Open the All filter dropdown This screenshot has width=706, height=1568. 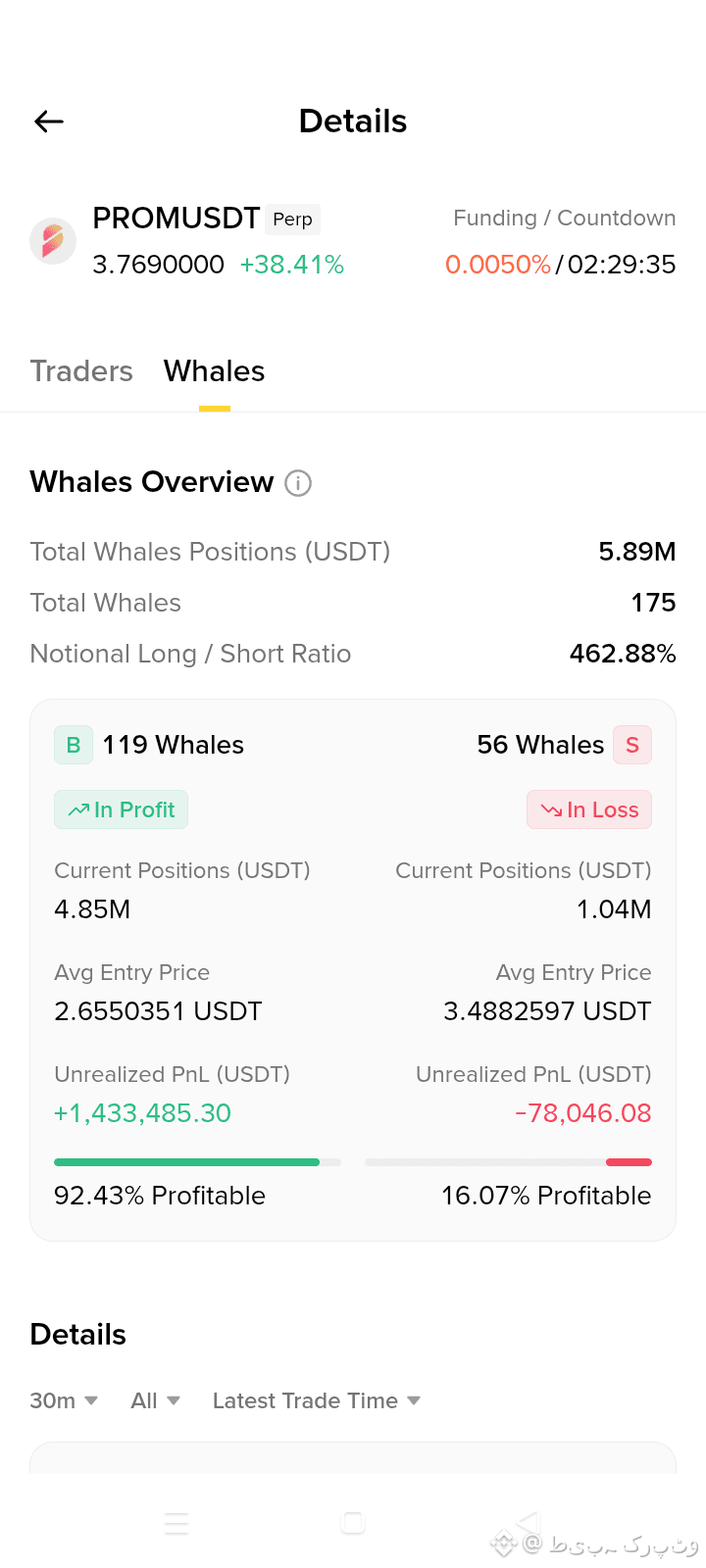pos(156,1400)
